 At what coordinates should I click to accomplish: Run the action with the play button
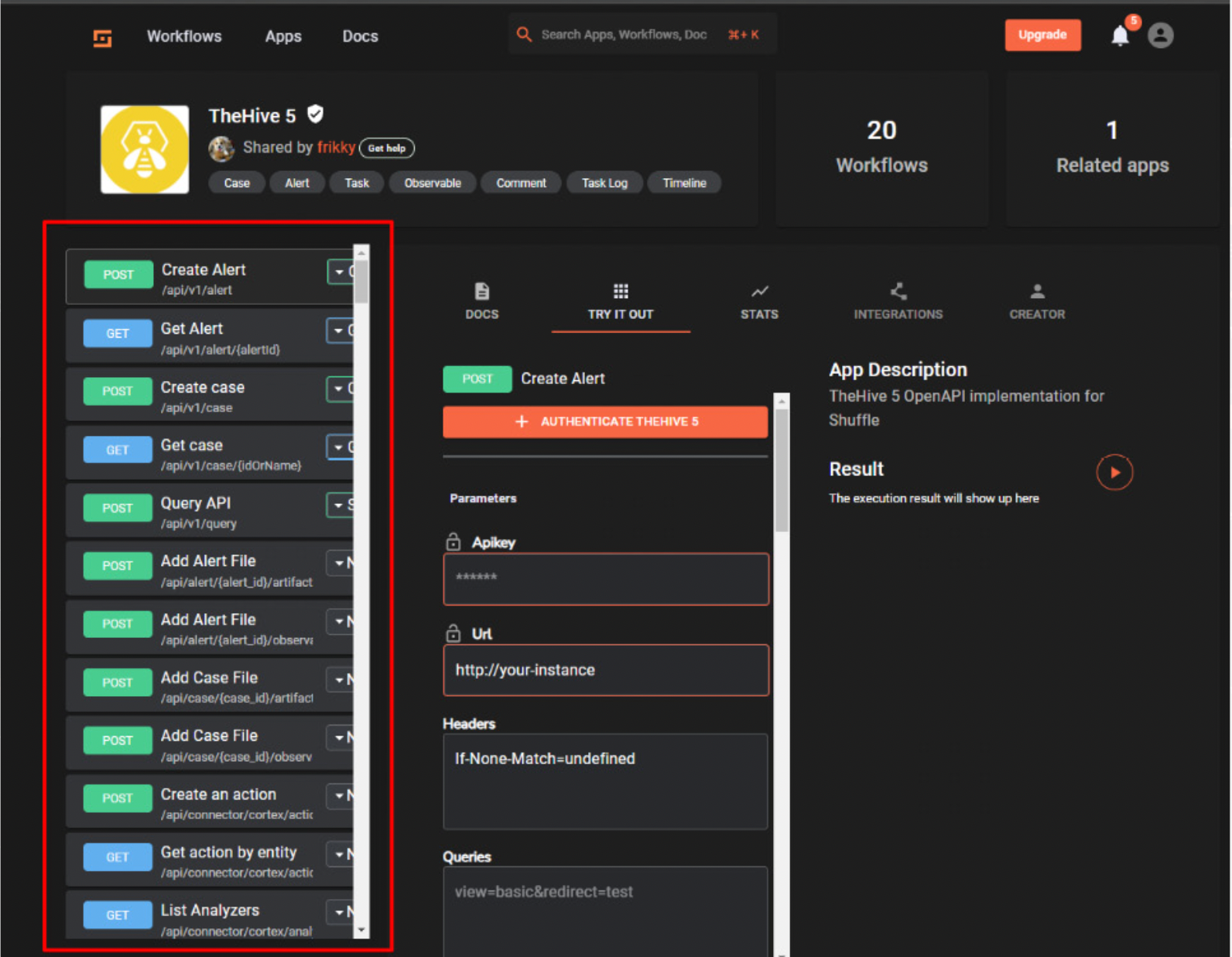point(1114,472)
